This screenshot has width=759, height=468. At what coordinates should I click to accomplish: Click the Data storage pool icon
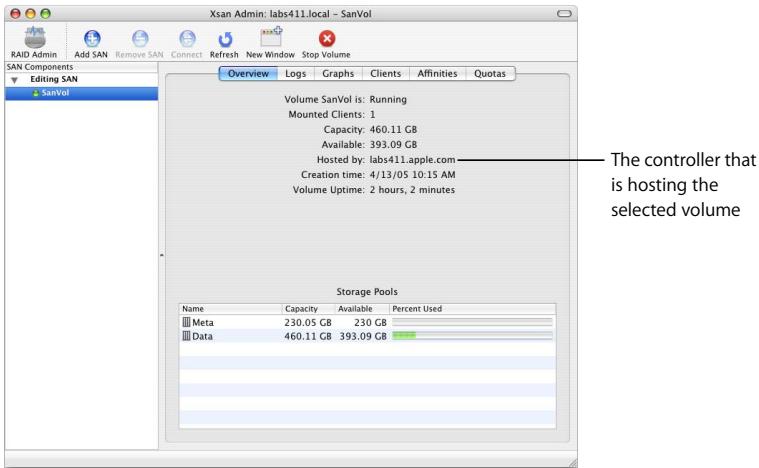pos(186,336)
